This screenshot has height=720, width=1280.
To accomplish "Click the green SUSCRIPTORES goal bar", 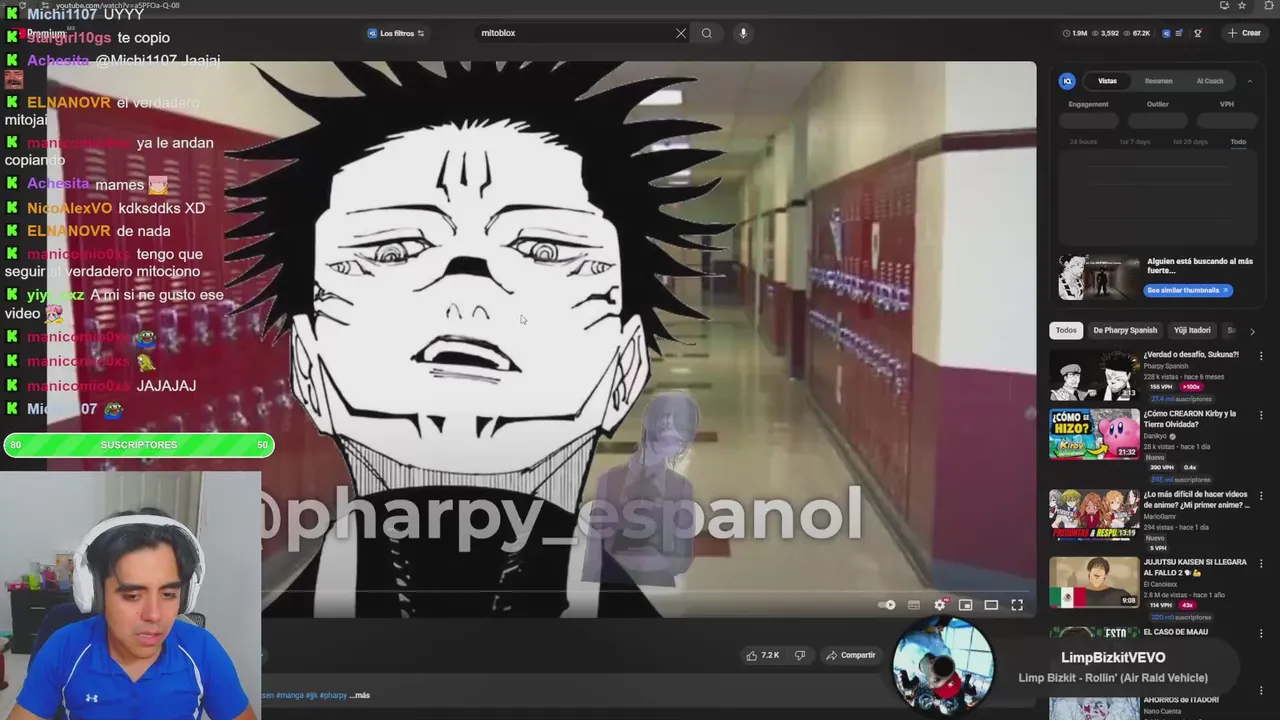I will click(x=138, y=445).
